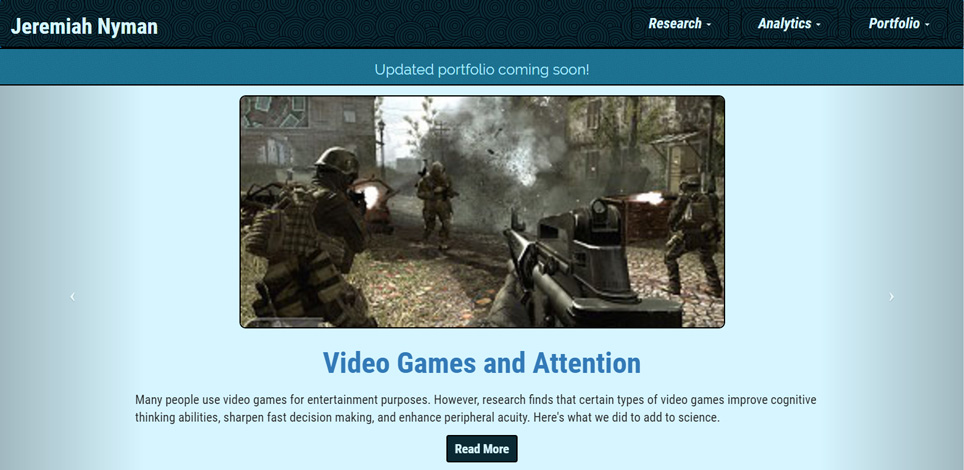Open the Analytics dropdown menu
Viewport: 964px width, 470px height.
789,24
